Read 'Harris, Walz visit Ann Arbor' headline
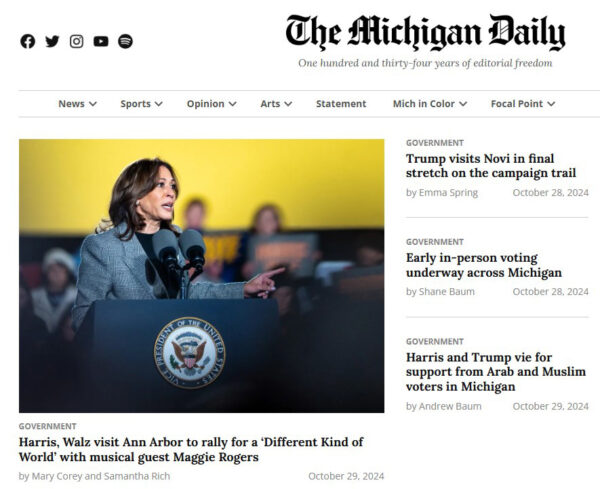 click(x=191, y=450)
